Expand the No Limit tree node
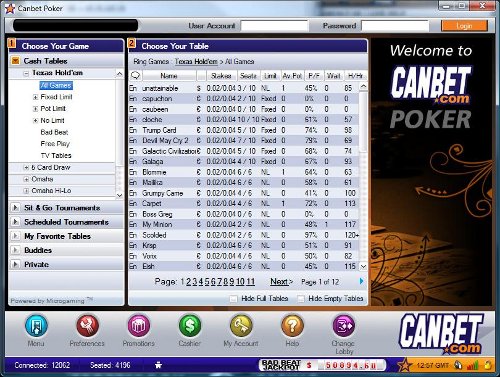Screen dimensions: 500x377 pyautogui.click(x=35, y=121)
